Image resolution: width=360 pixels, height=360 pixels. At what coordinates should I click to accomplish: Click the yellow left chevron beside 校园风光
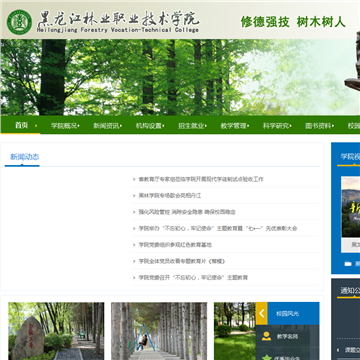pos(261,313)
